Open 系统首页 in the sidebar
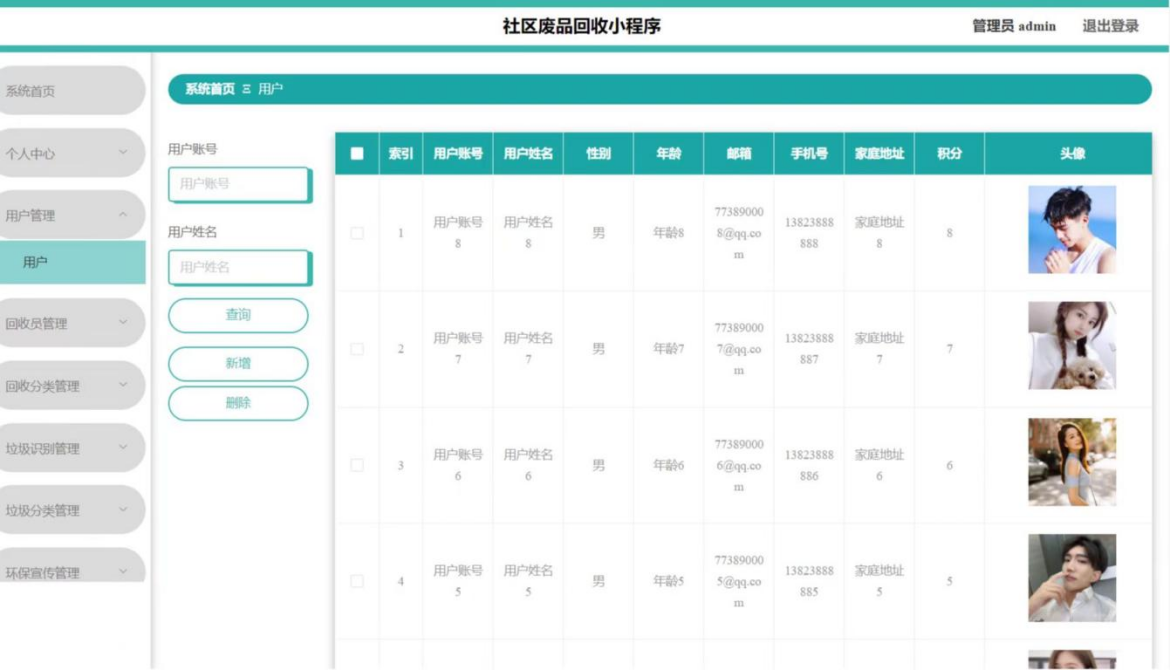The width and height of the screenshot is (1171, 671). 72,90
